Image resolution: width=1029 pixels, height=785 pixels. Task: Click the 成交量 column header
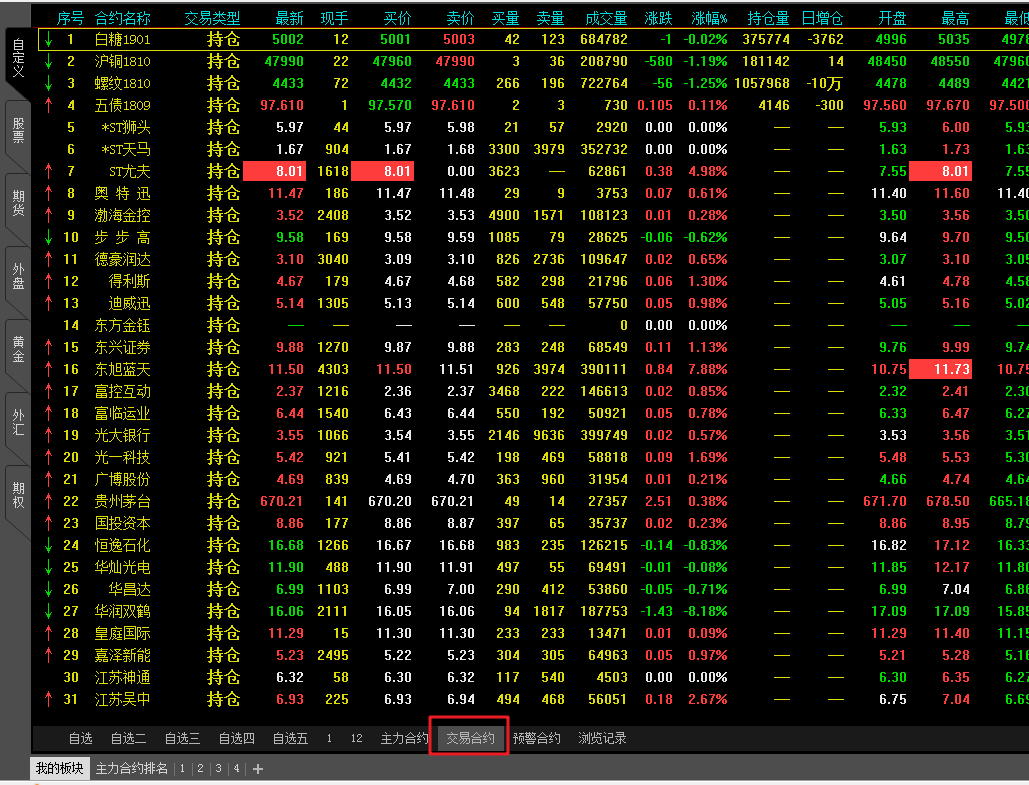tap(606, 18)
